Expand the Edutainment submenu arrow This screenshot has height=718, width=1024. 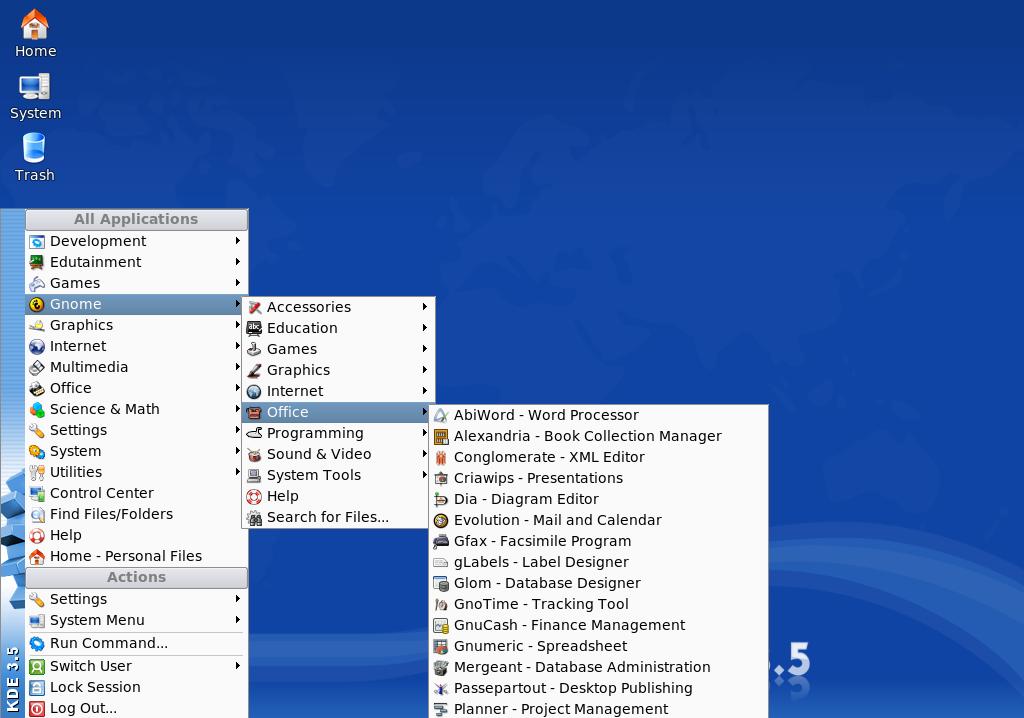click(238, 262)
